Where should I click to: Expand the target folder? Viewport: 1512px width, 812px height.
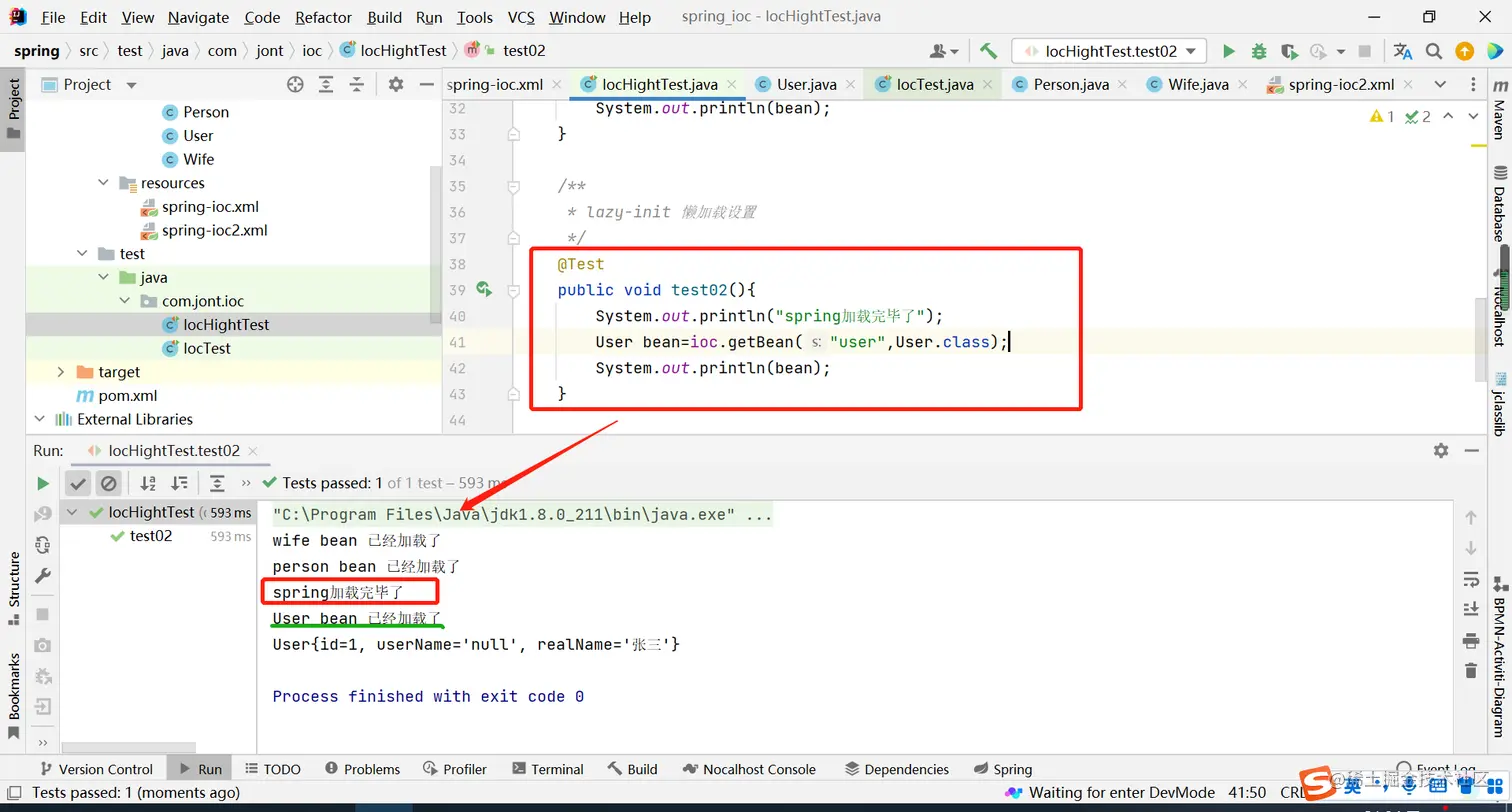[x=61, y=372]
